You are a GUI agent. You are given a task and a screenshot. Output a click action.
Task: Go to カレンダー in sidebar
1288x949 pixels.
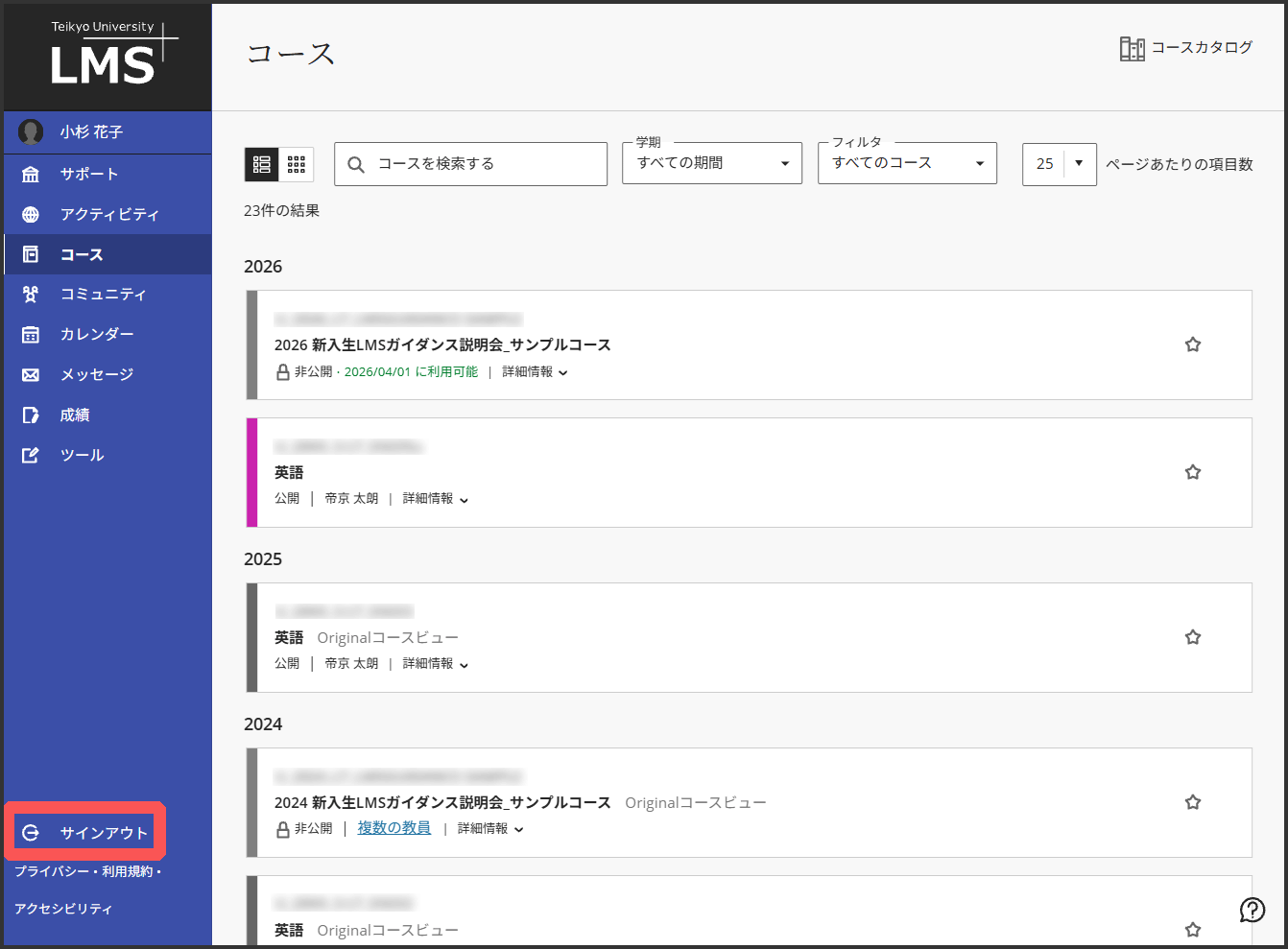coord(97,334)
